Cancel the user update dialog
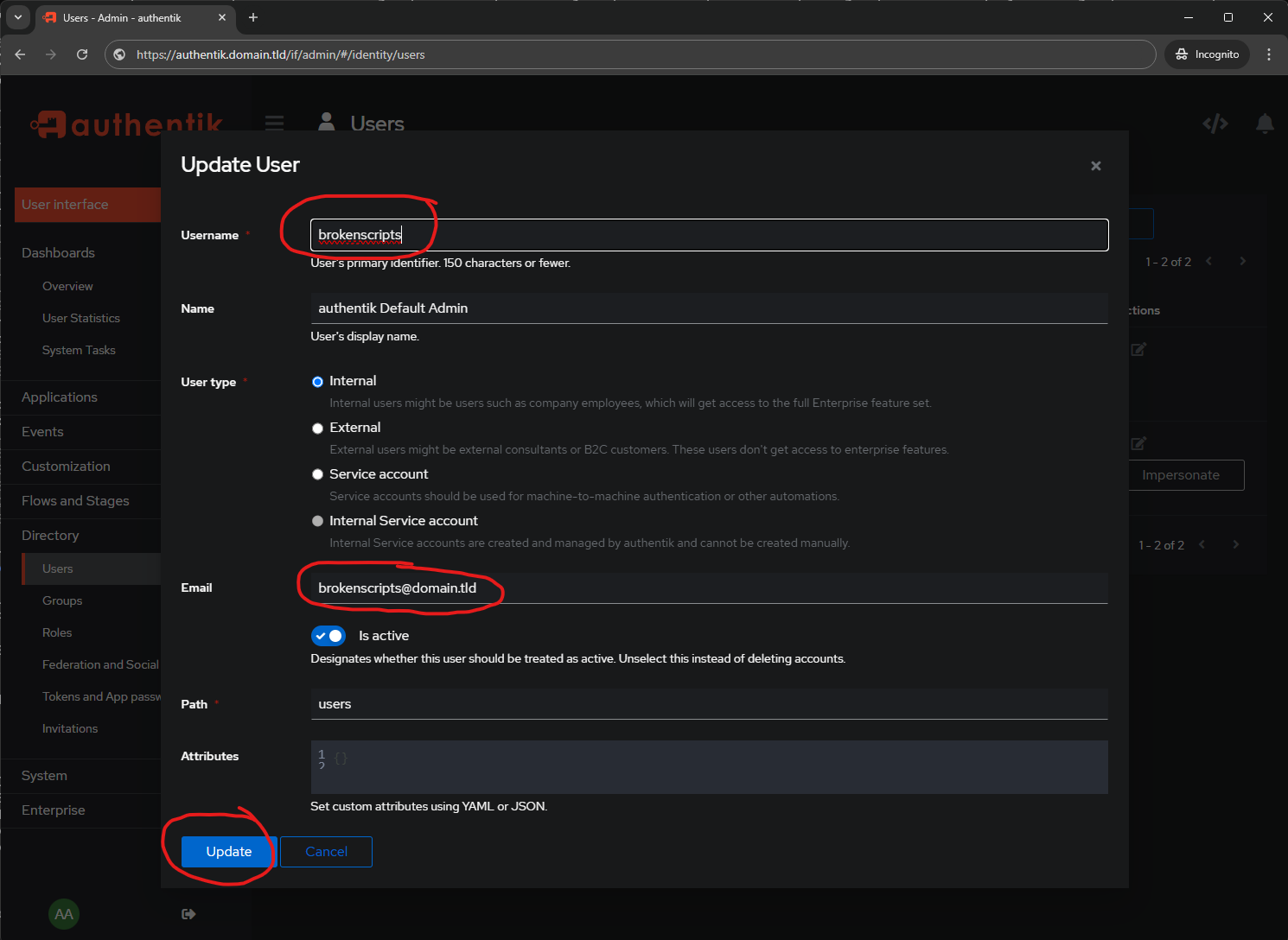The height and width of the screenshot is (940, 1288). [326, 852]
